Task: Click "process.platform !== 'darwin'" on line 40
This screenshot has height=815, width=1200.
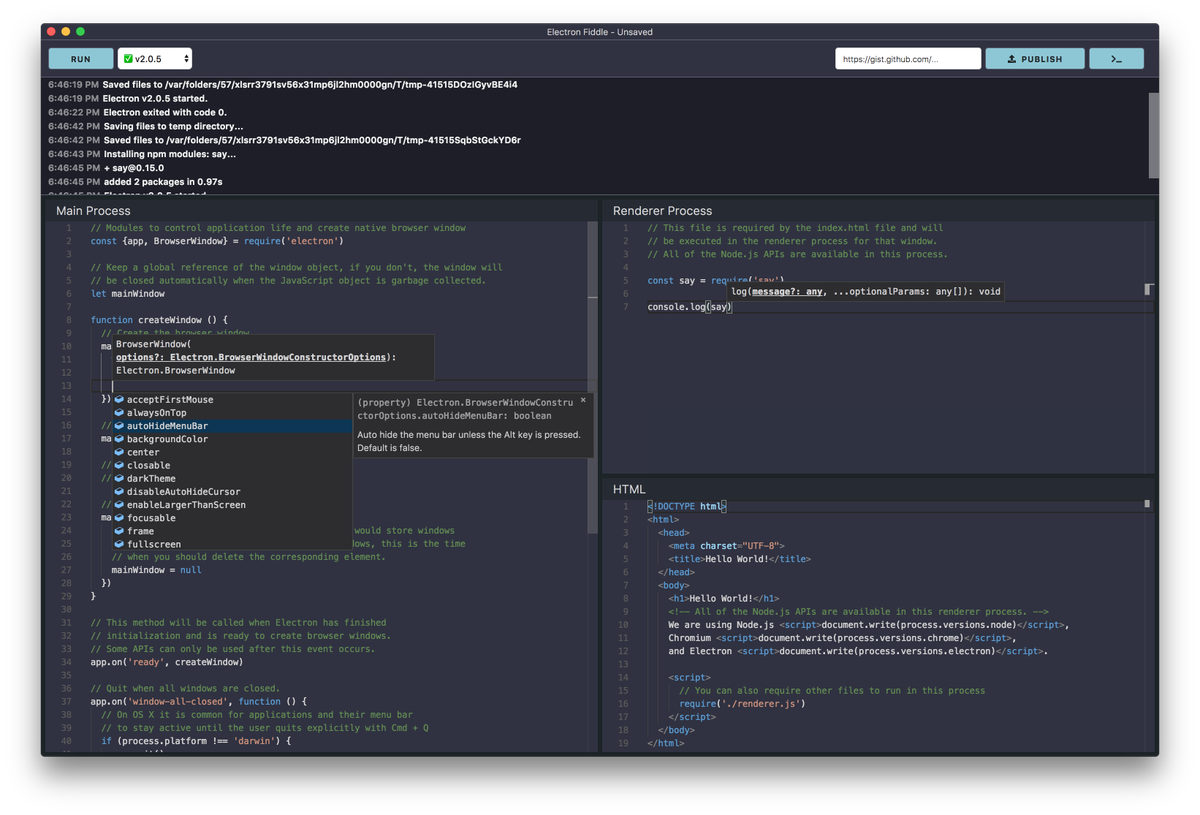Action: pos(196,741)
